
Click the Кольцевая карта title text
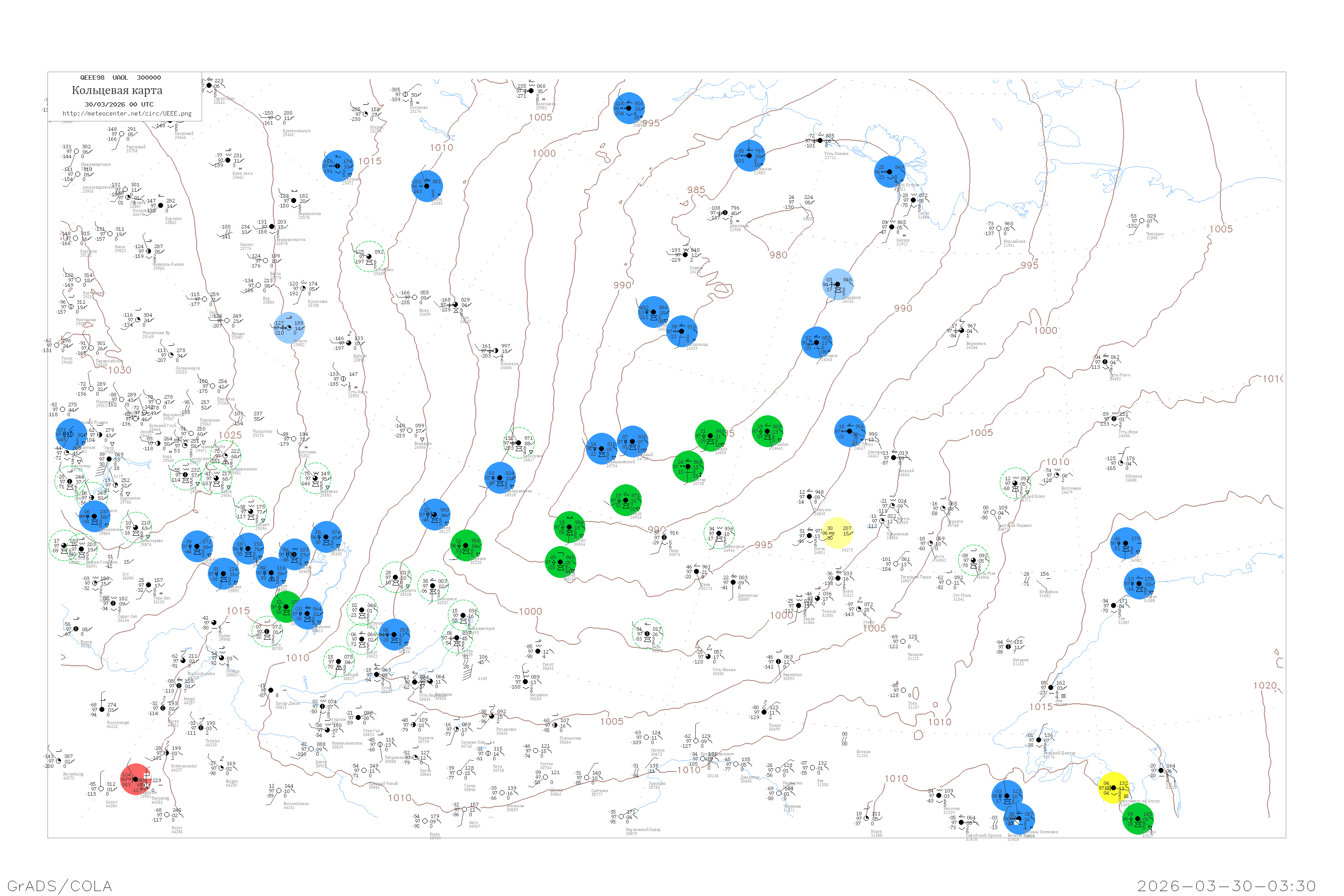tap(117, 90)
